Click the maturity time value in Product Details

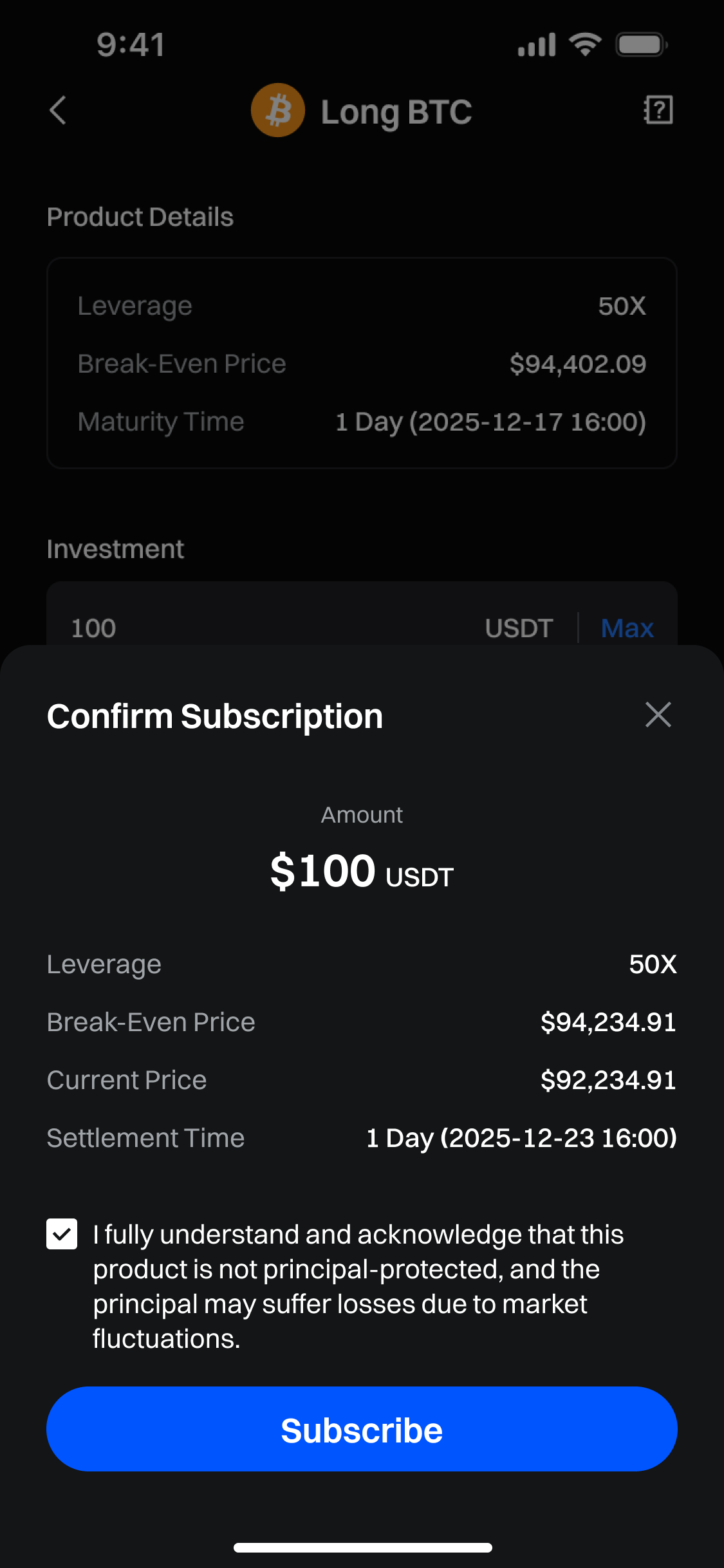[x=490, y=422]
